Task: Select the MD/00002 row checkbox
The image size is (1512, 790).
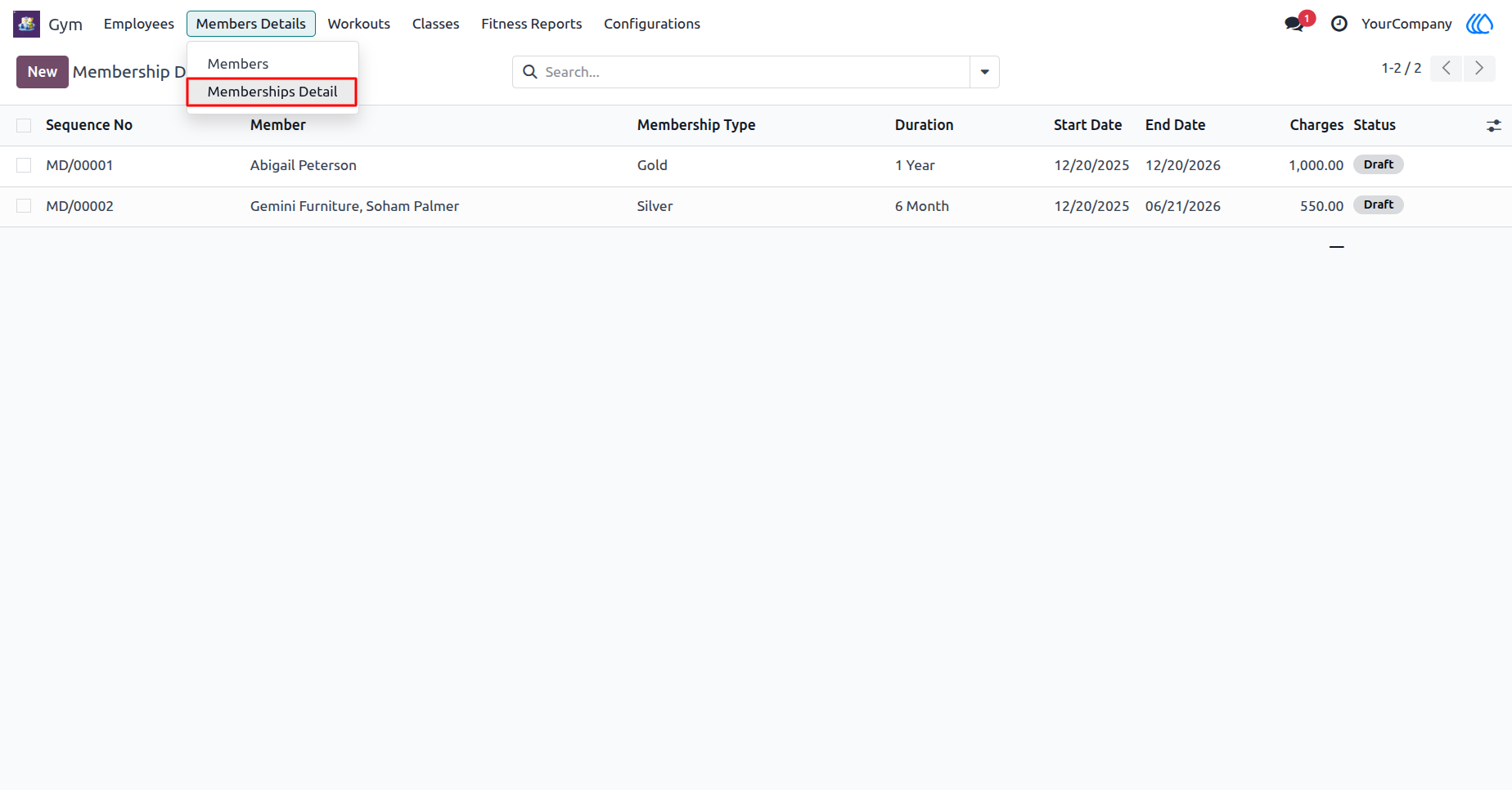Action: tap(24, 206)
